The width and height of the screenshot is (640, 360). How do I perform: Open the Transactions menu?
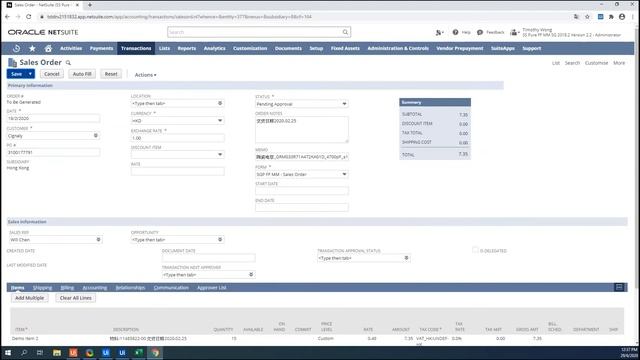136,48
